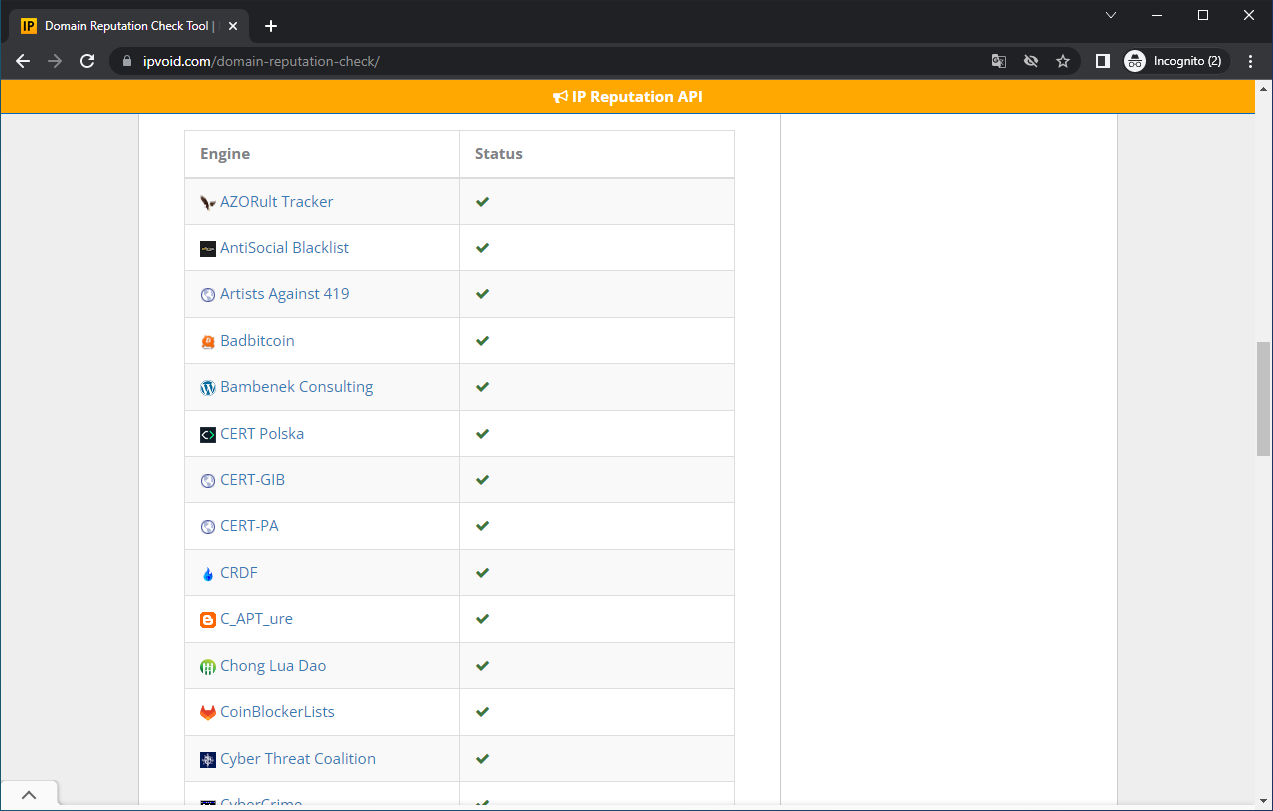Image resolution: width=1273 pixels, height=811 pixels.
Task: Click the Bambenek Consulting WordPress icon
Action: pos(207,388)
